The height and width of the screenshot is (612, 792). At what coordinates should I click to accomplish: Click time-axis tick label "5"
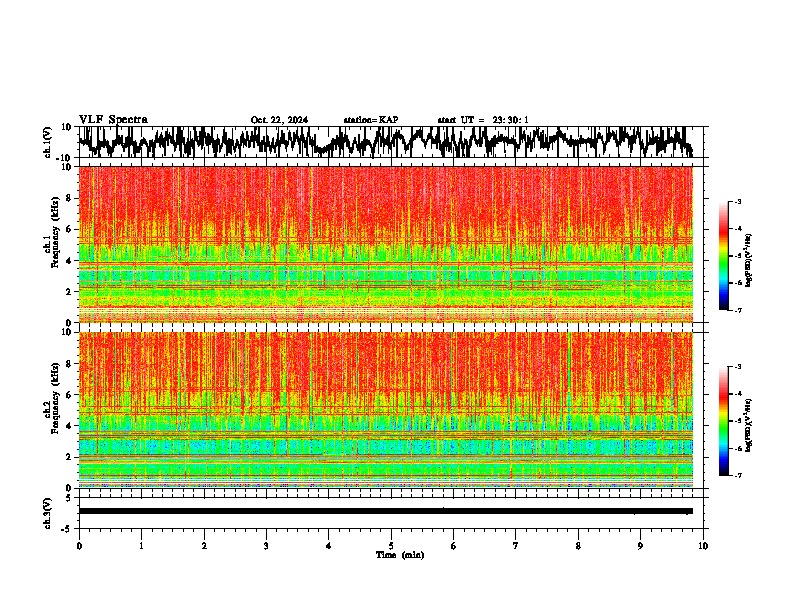[391, 546]
